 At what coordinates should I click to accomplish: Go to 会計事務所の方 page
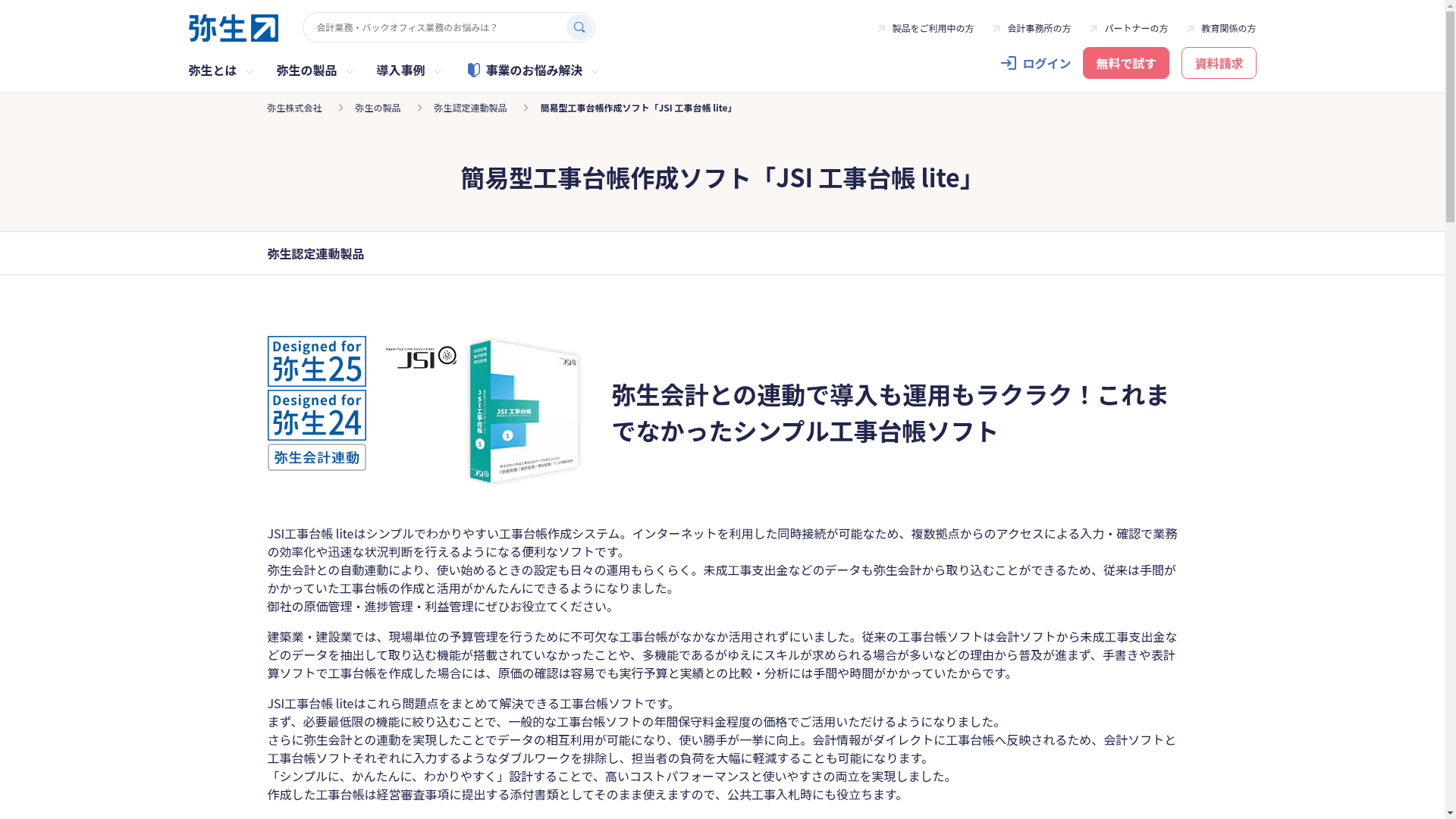pyautogui.click(x=1038, y=29)
